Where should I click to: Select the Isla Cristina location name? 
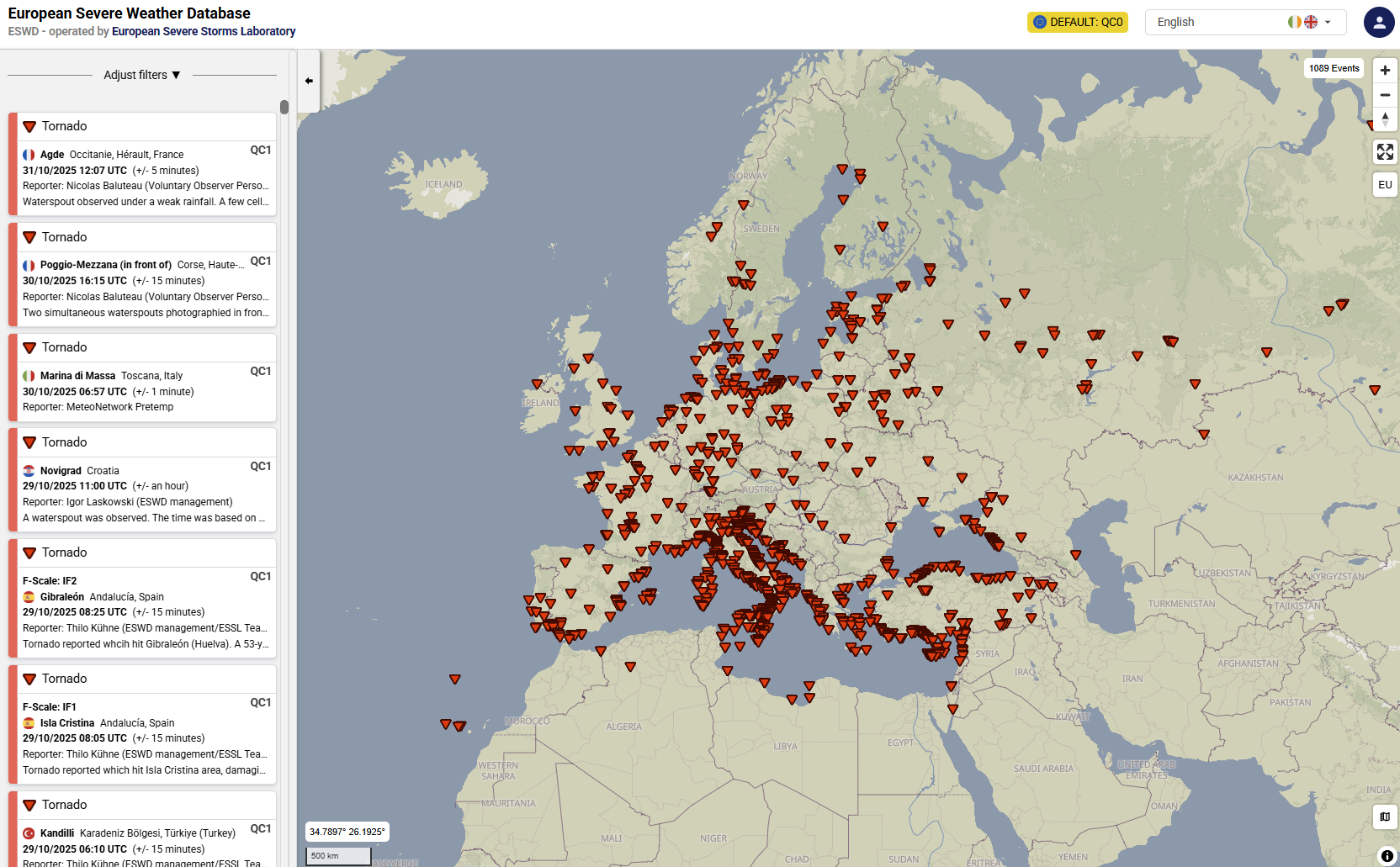67,723
